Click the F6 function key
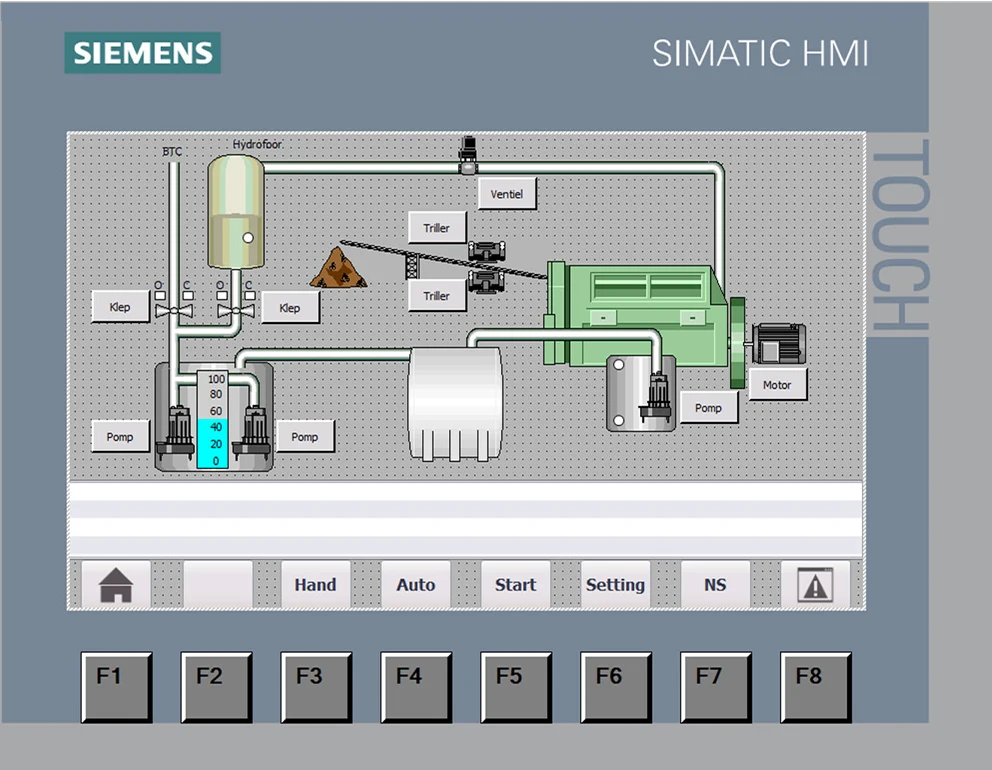 pos(616,687)
